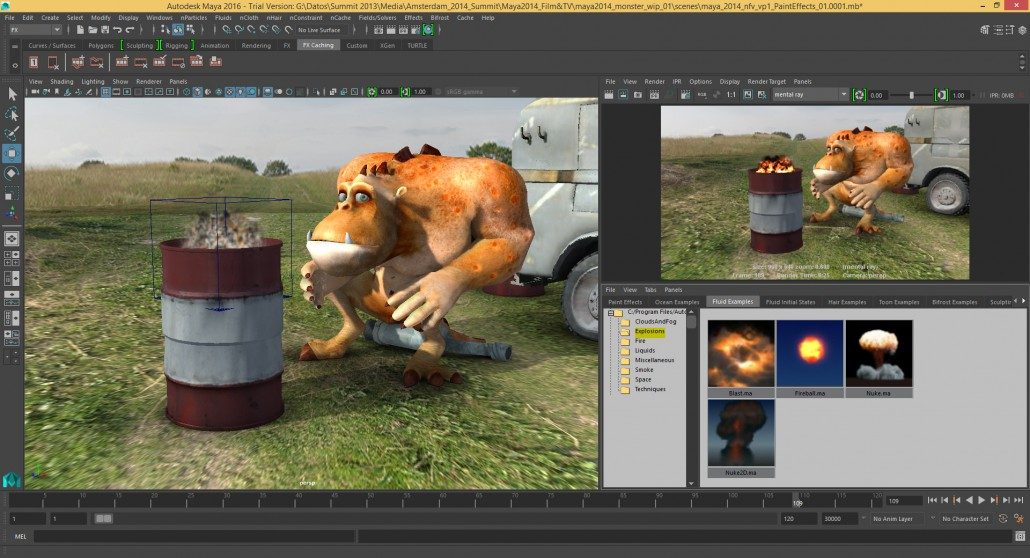This screenshot has height=558, width=1030.
Task: Click the 1:1 real size render icon
Action: (731, 95)
